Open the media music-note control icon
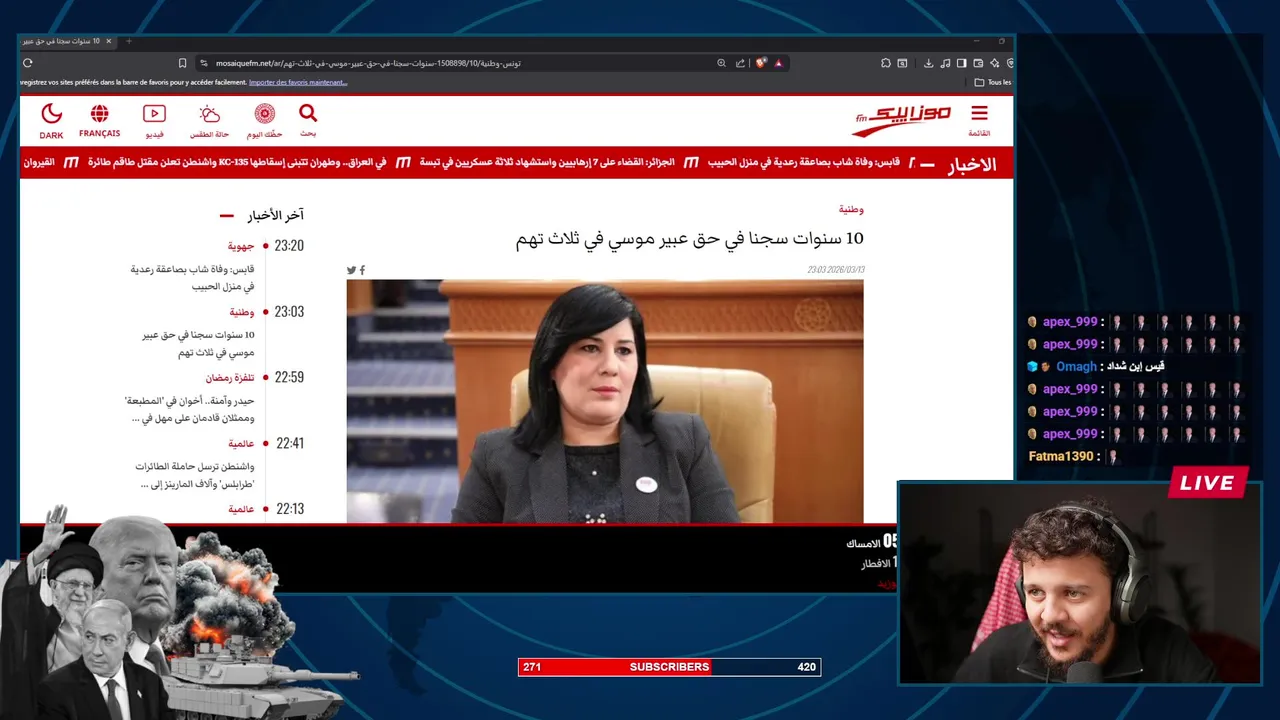 (945, 63)
